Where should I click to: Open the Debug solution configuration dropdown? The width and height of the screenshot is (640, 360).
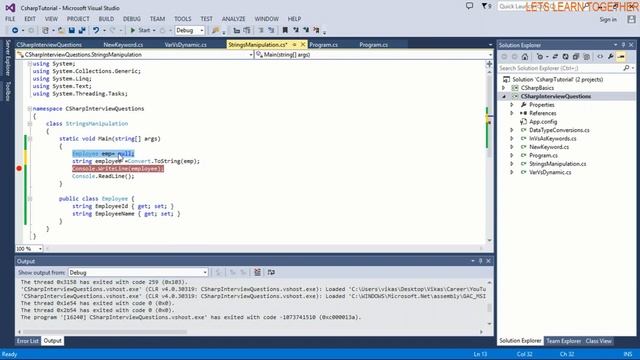[x=190, y=30]
